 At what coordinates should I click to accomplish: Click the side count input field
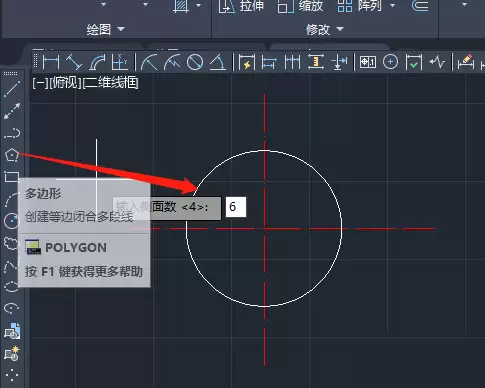click(x=236, y=207)
